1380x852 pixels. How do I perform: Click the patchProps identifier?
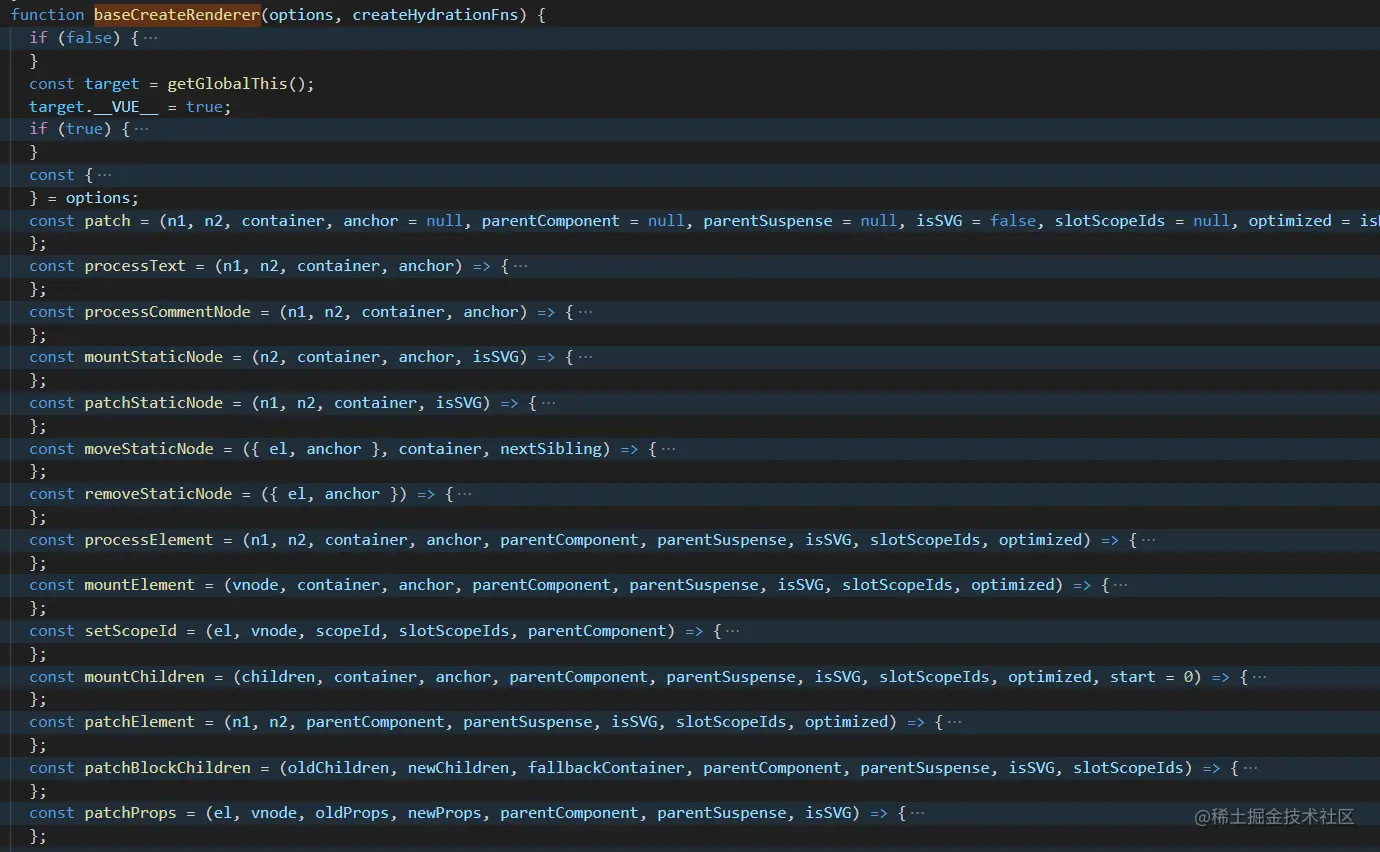[x=131, y=813]
